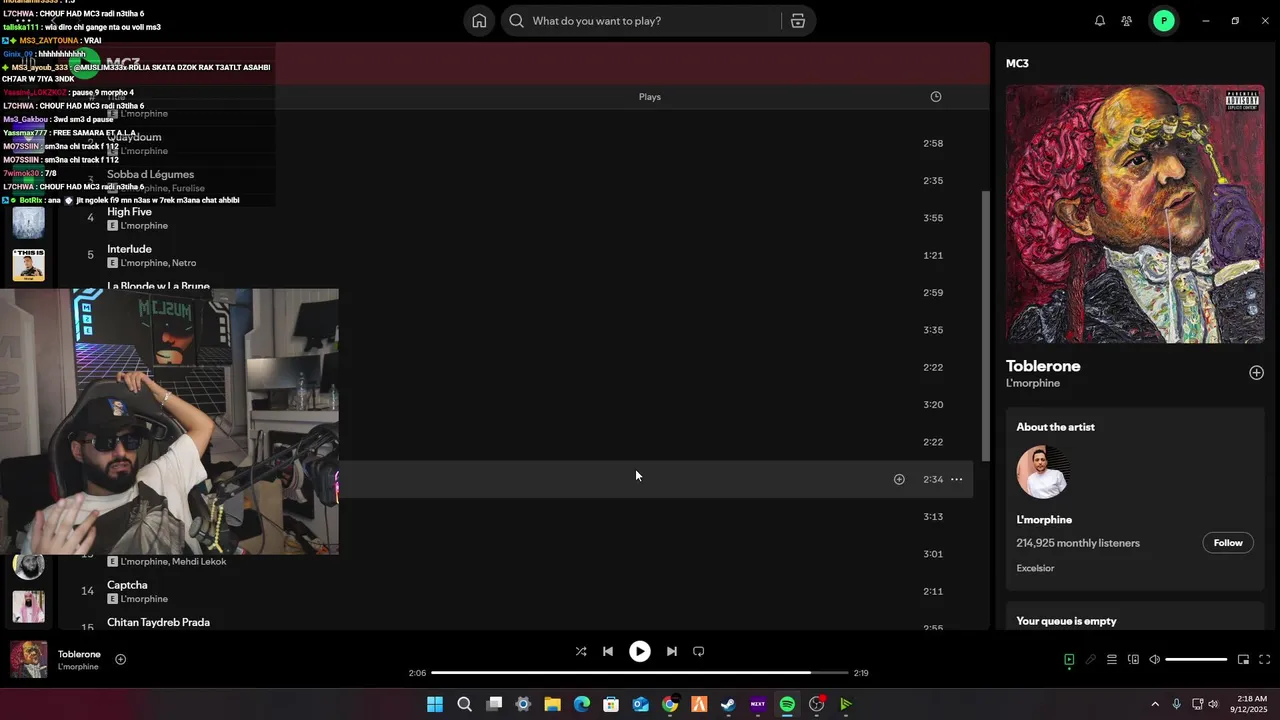Open "This Is" playlist thumbnail in sidebar

click(28, 265)
